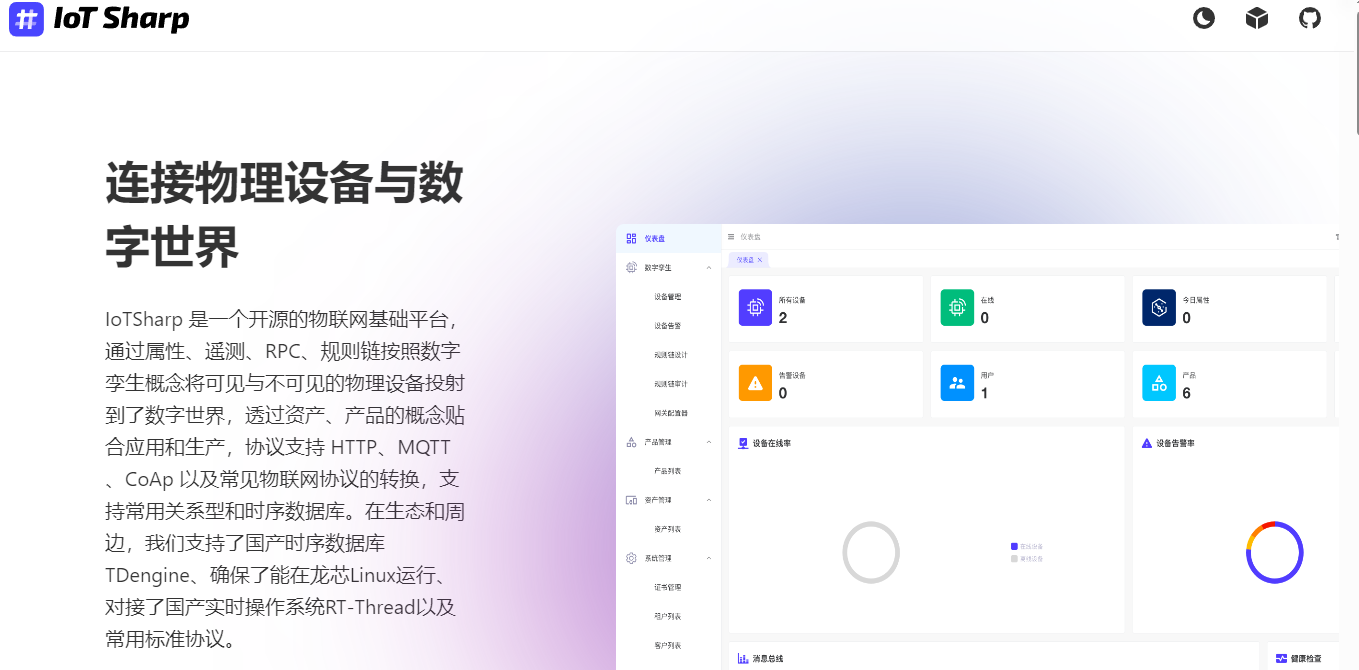Click the 连接物理设备与数字世界 heading
This screenshot has width=1359, height=670.
(284, 216)
